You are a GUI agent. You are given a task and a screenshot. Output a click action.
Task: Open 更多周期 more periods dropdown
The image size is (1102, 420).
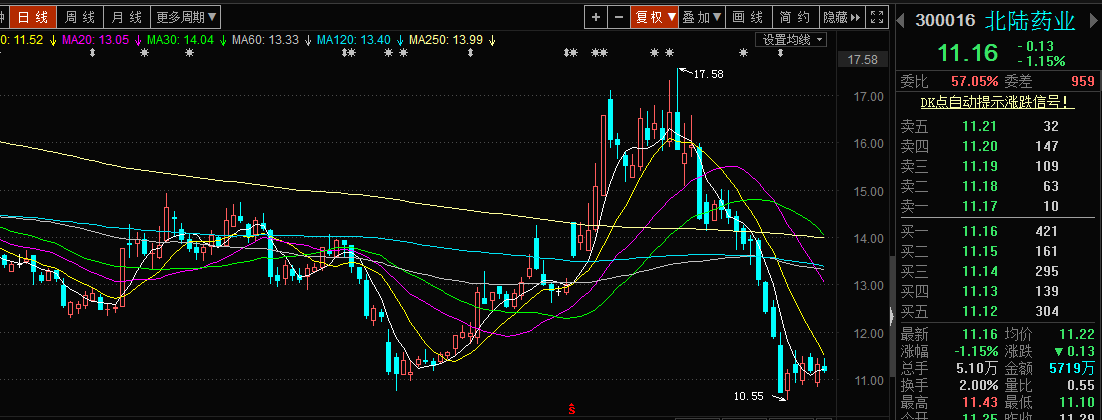tap(186, 17)
